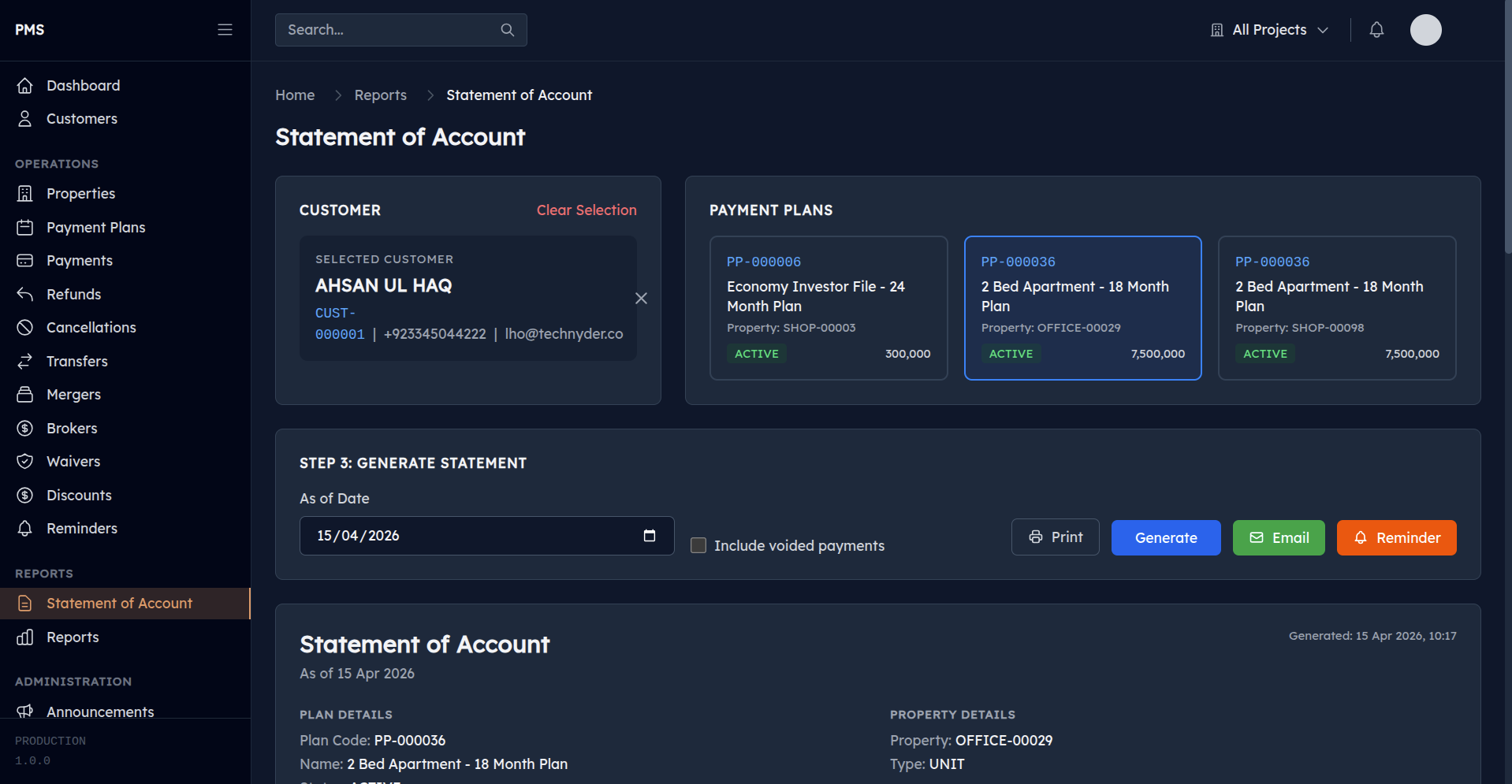Enable Include voided payments

click(698, 545)
